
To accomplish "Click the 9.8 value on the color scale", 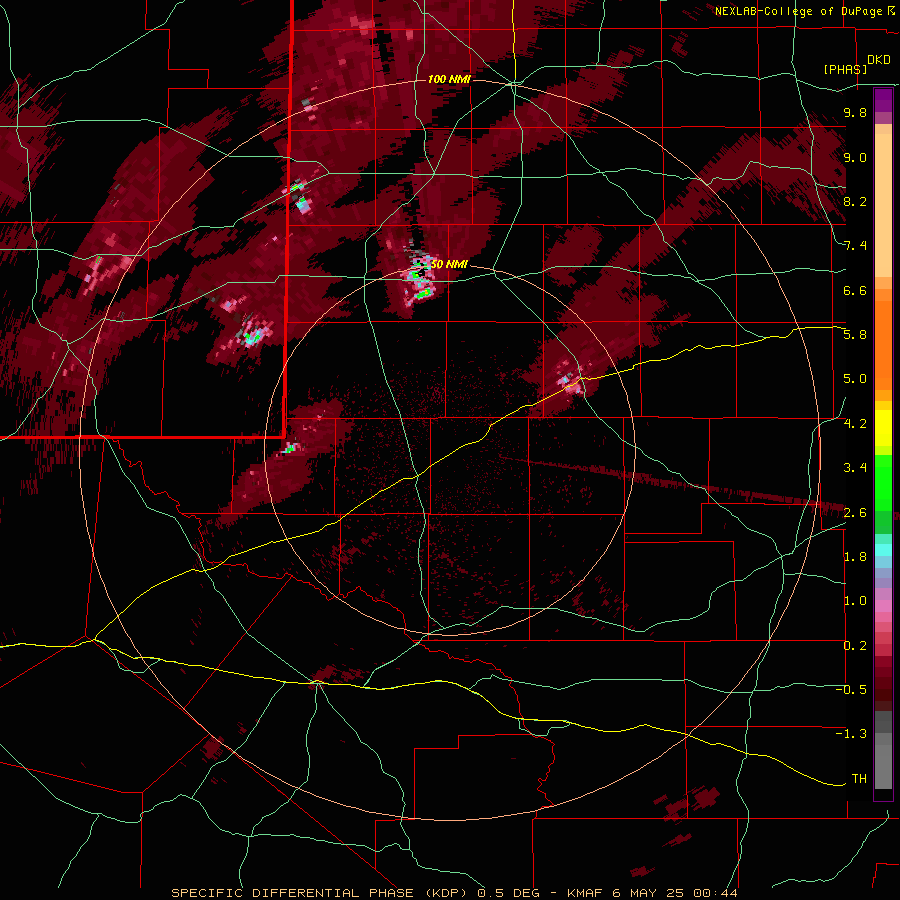I will click(855, 112).
